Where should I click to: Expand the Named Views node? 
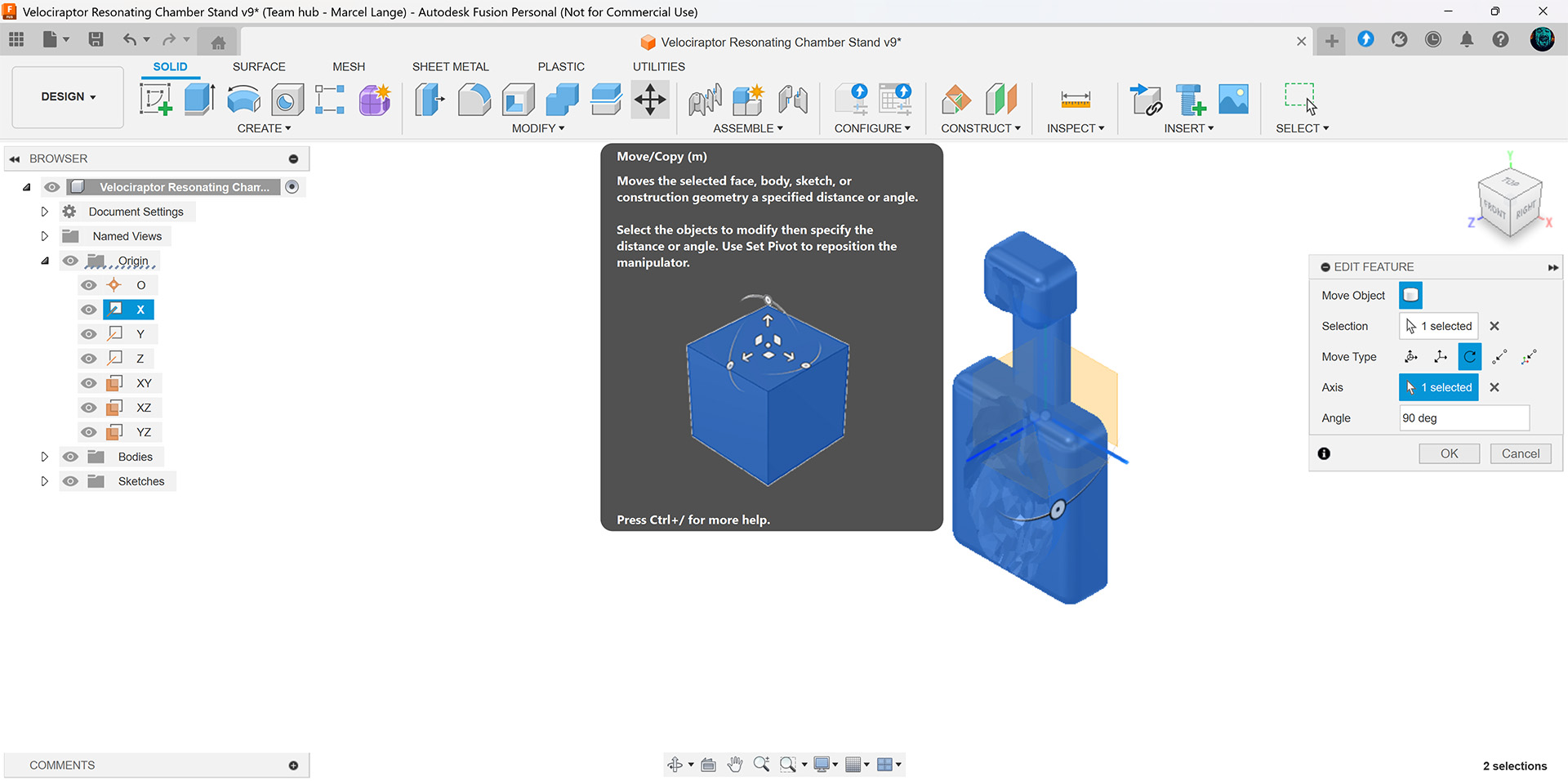[x=45, y=236]
